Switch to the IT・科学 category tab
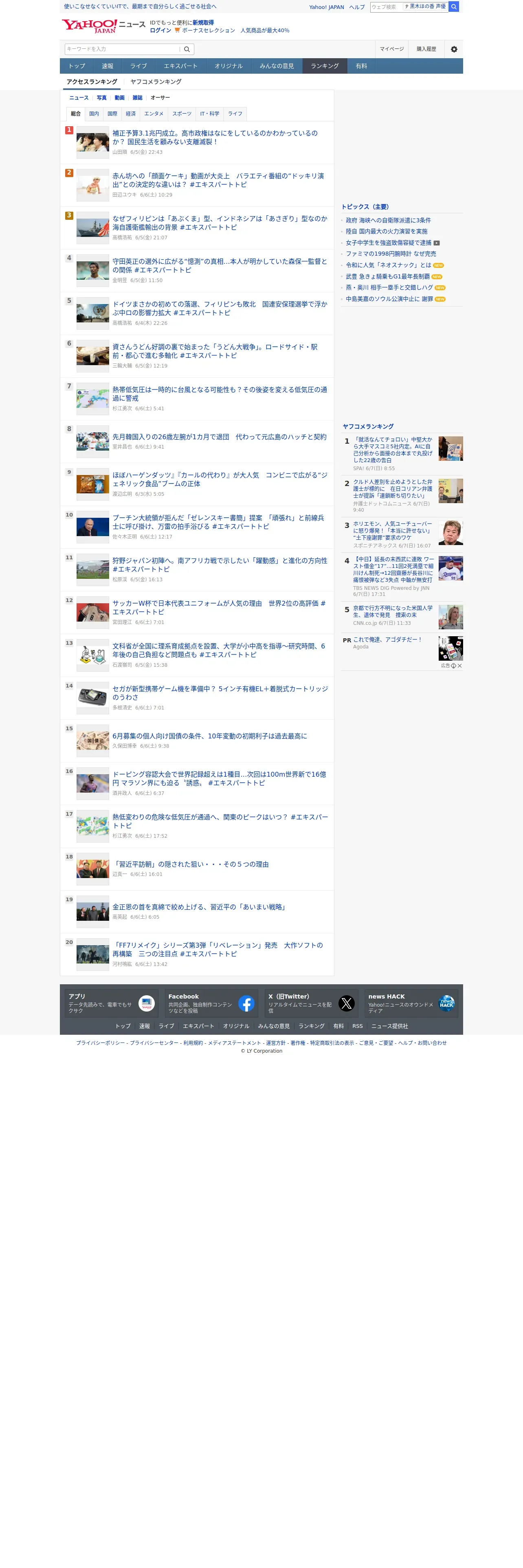Screen dimensions: 523x1568 coord(209,114)
